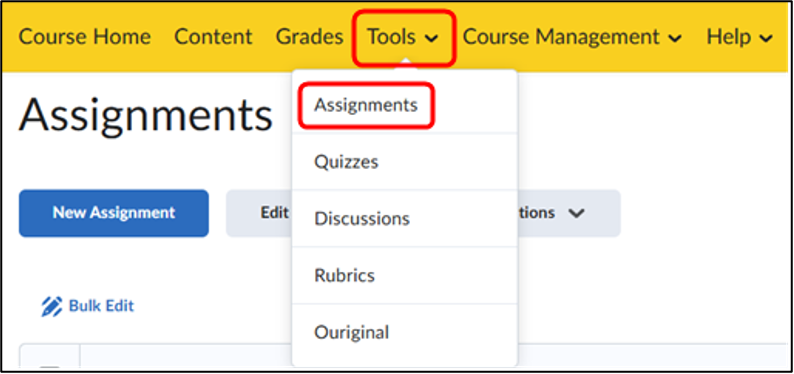
Task: Select Assignments from the Tools menu
Action: coord(366,105)
